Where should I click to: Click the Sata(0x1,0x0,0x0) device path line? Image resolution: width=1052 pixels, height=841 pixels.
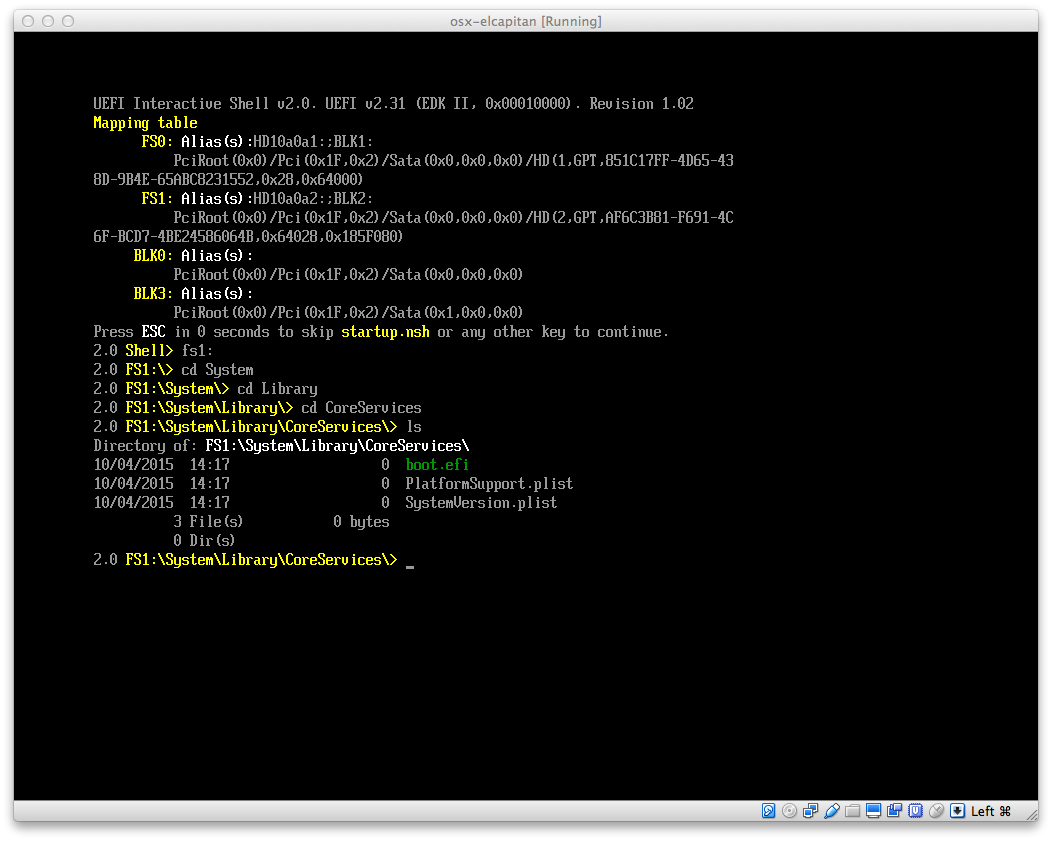(x=348, y=313)
